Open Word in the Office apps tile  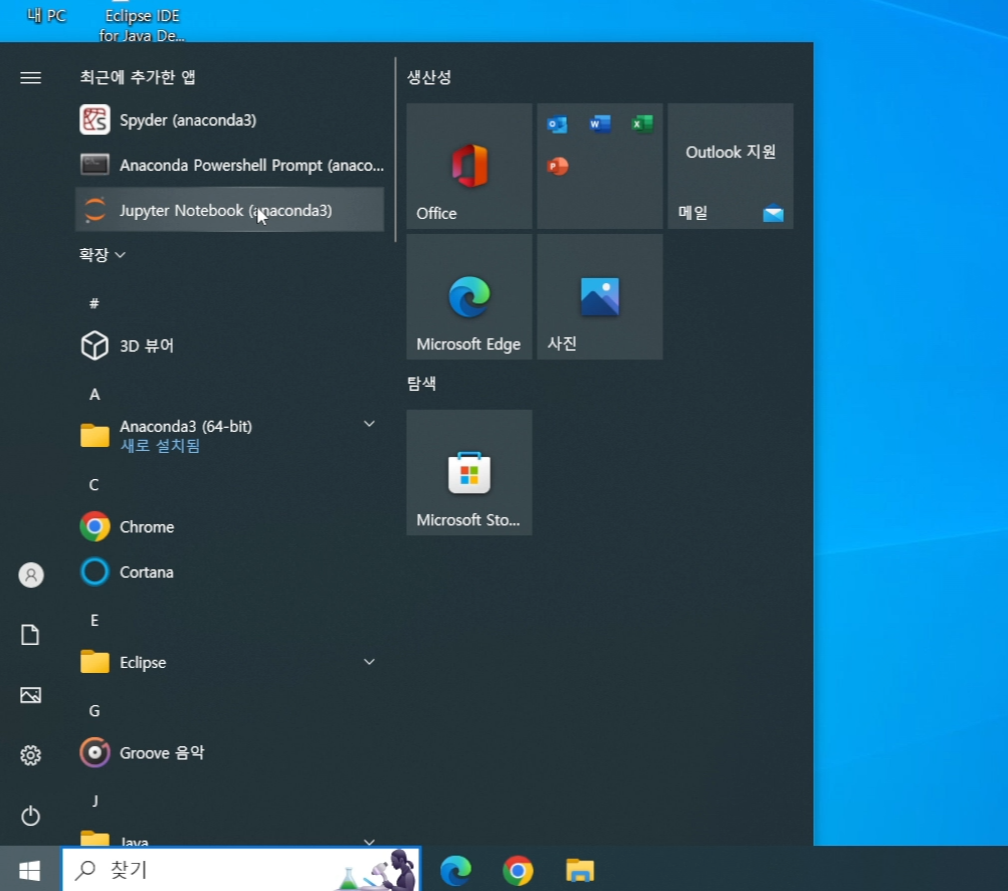pos(600,123)
